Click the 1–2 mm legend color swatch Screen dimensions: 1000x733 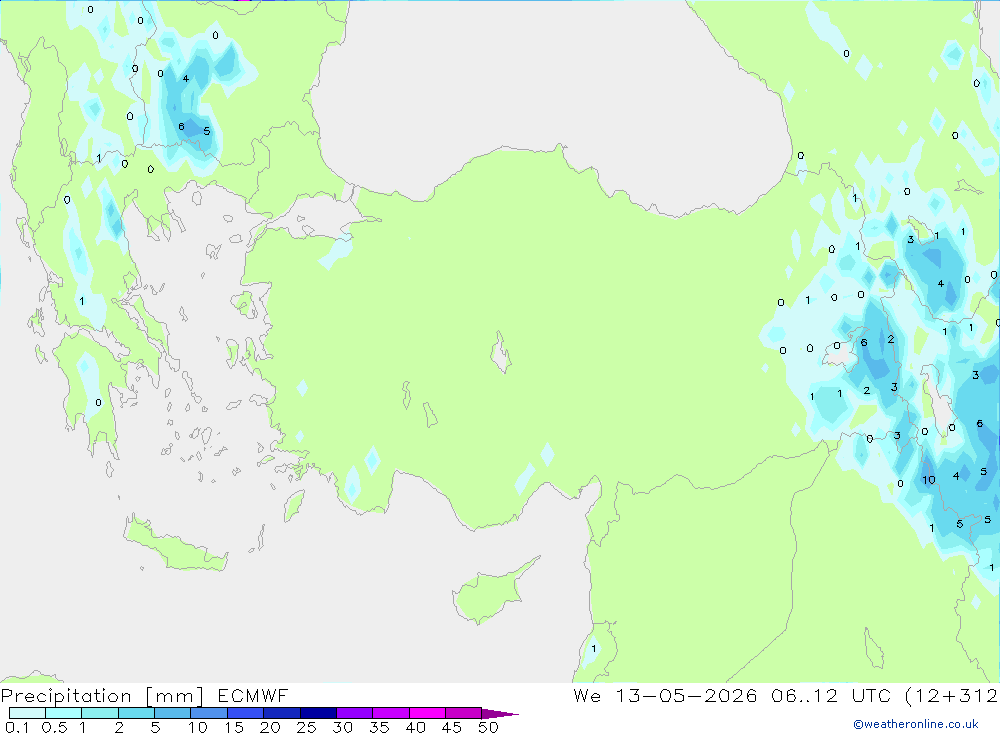pos(99,713)
